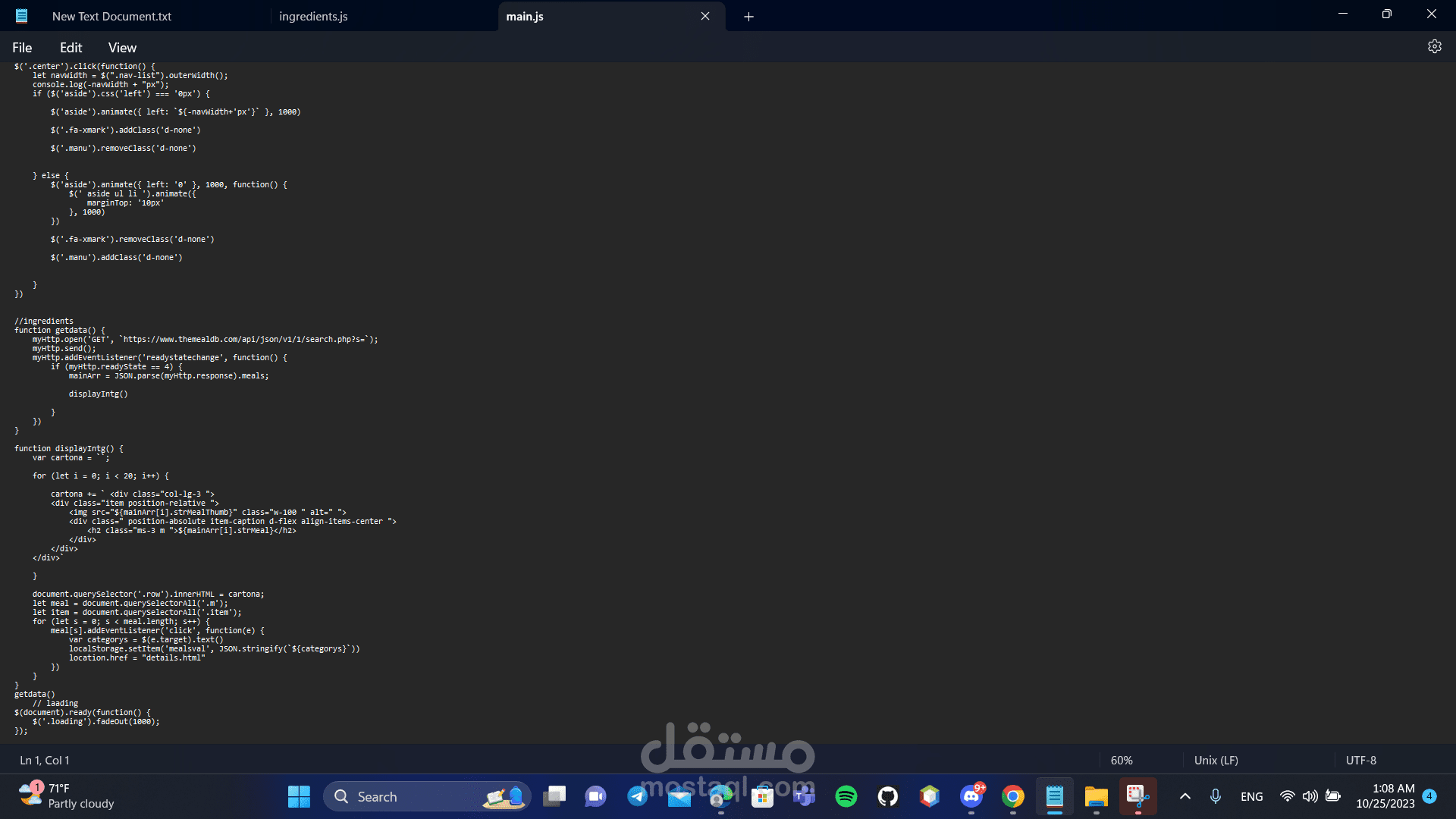Open the Edit menu

tap(71, 48)
